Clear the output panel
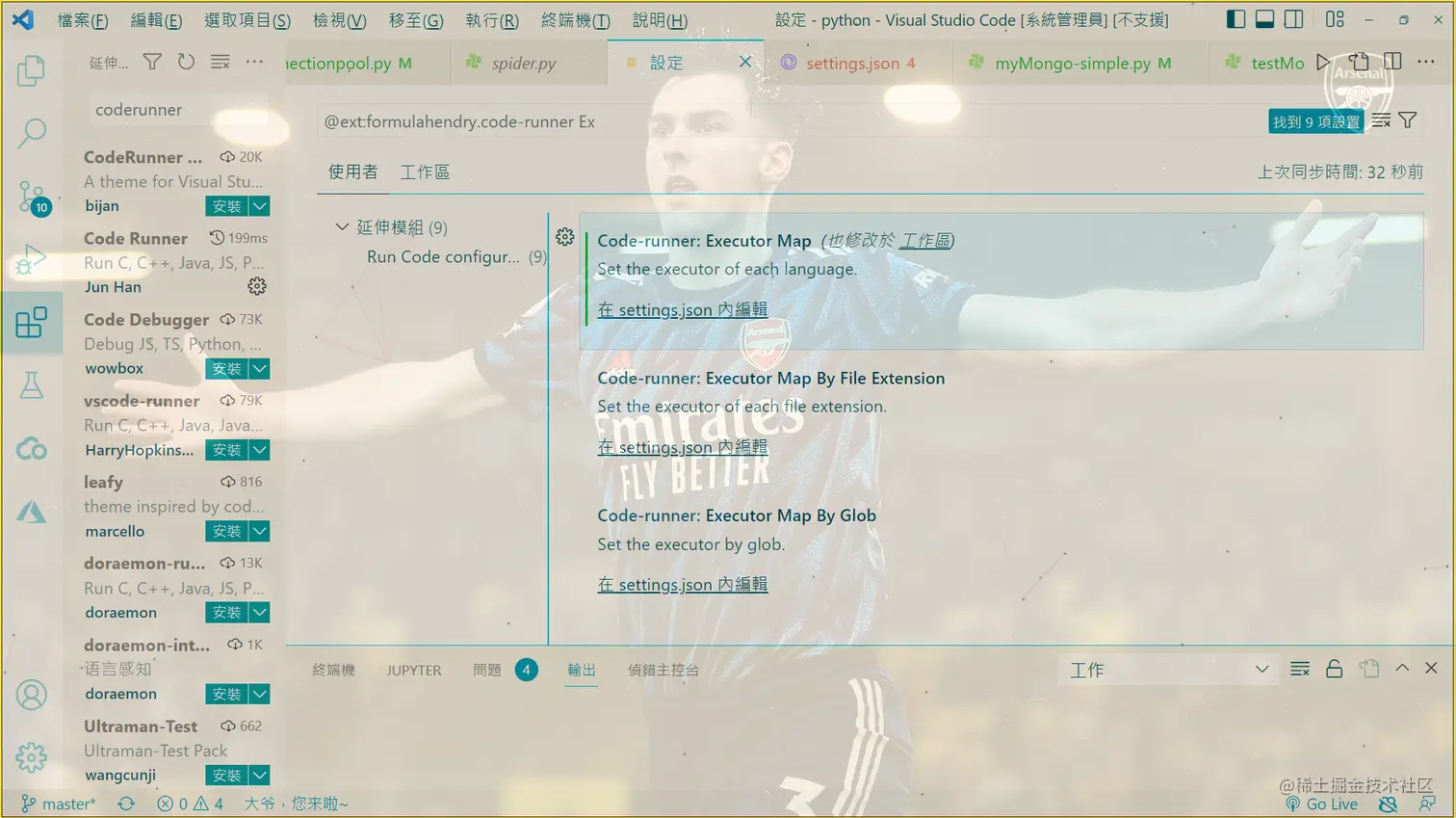 1300,670
